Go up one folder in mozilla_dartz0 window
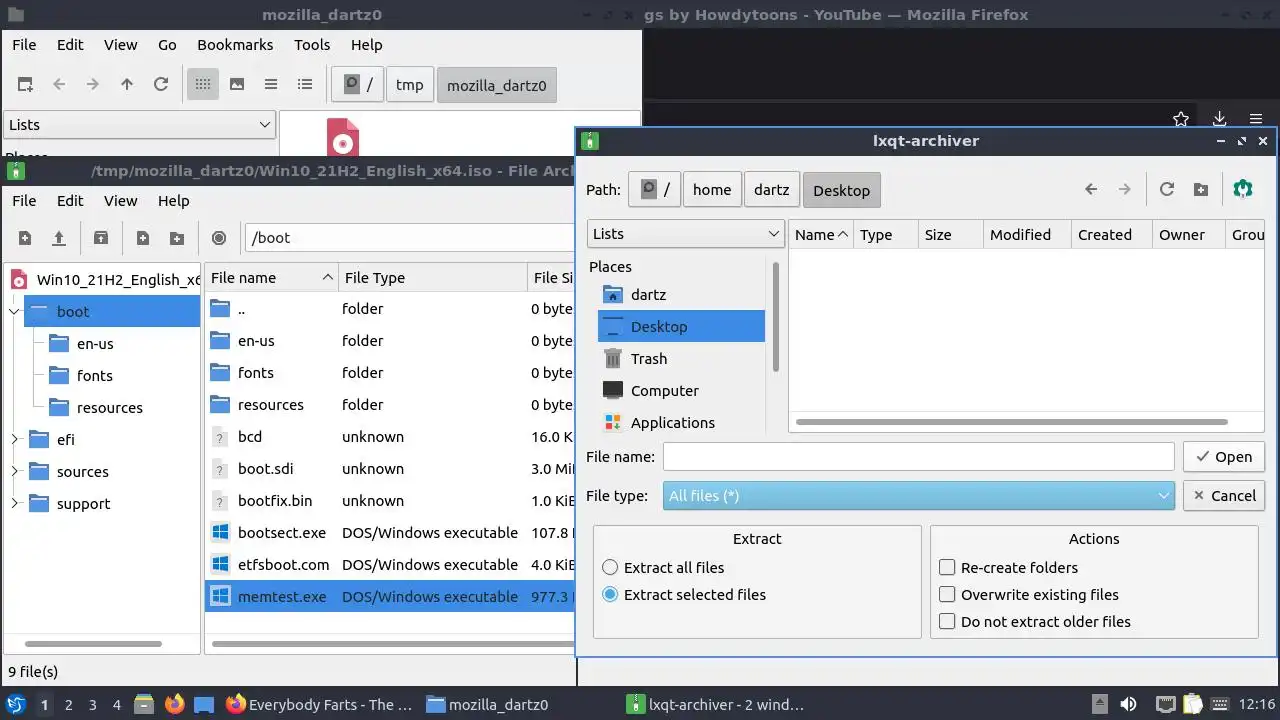 coord(127,85)
